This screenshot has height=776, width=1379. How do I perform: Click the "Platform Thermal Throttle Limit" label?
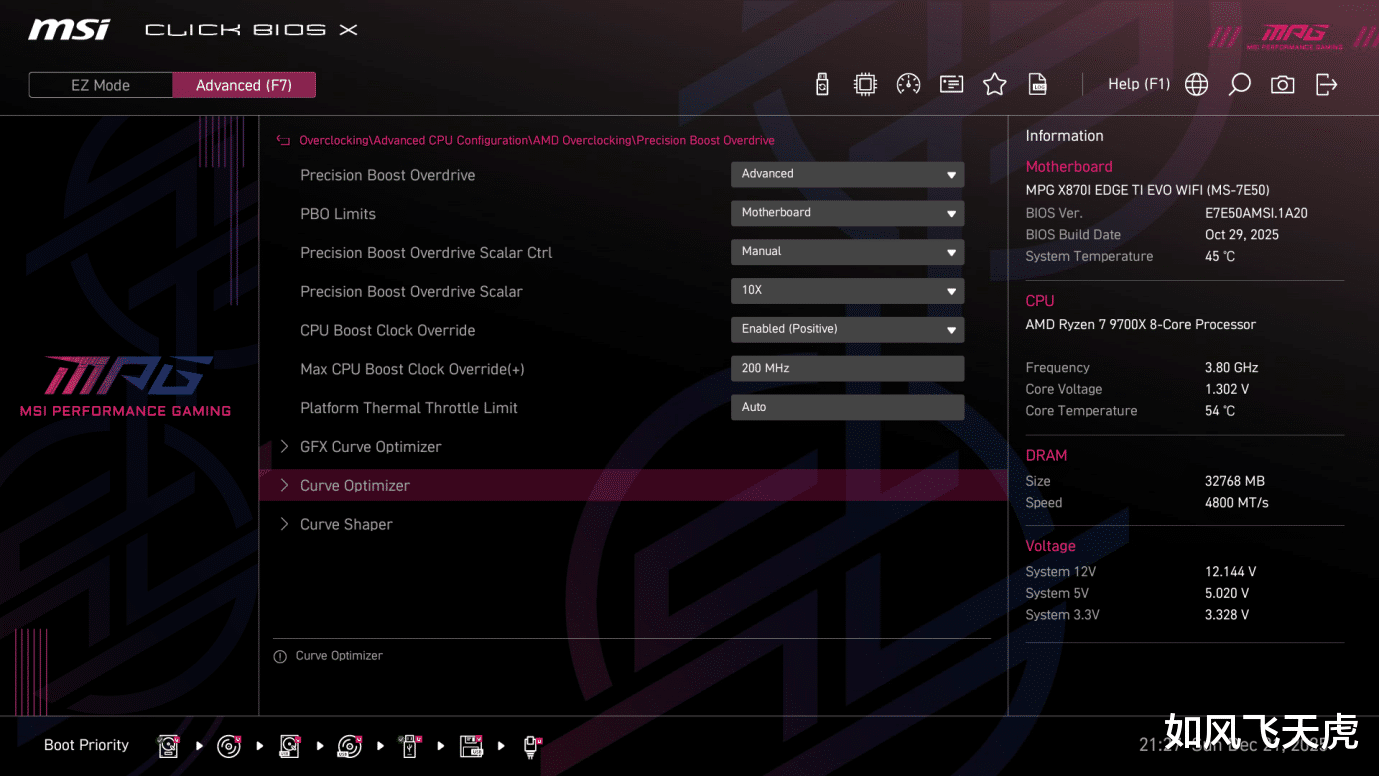409,408
